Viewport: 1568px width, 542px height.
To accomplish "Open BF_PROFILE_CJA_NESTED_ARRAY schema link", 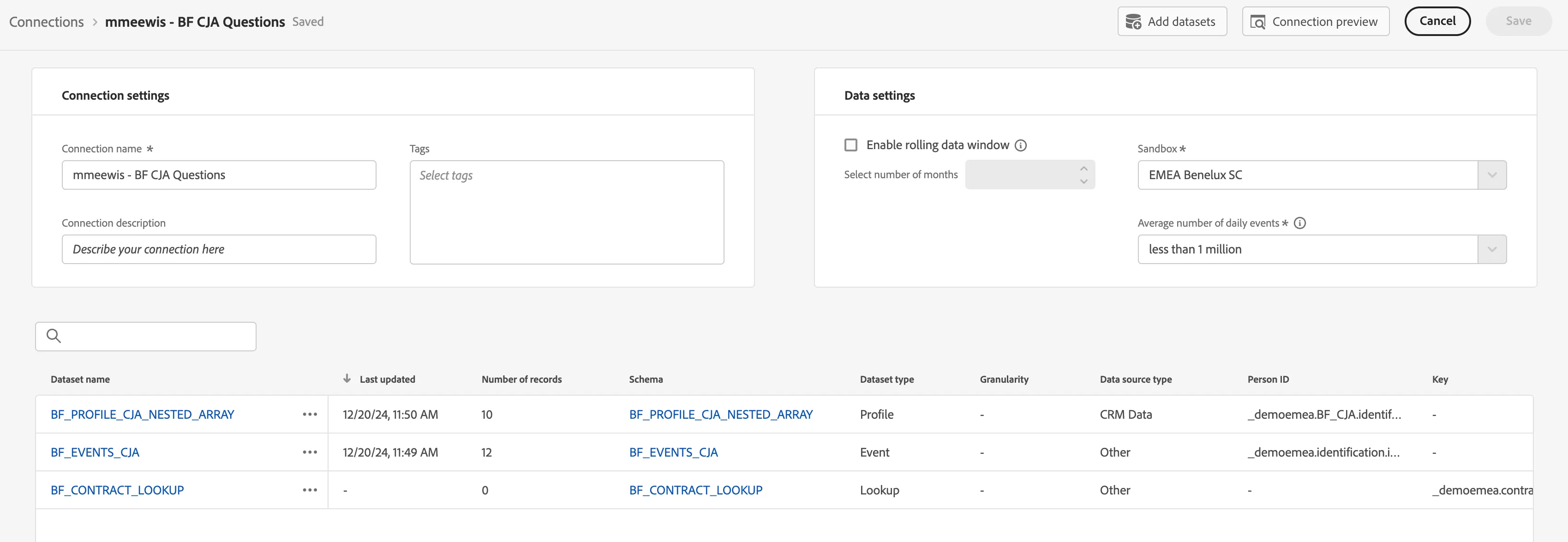I will [x=721, y=414].
